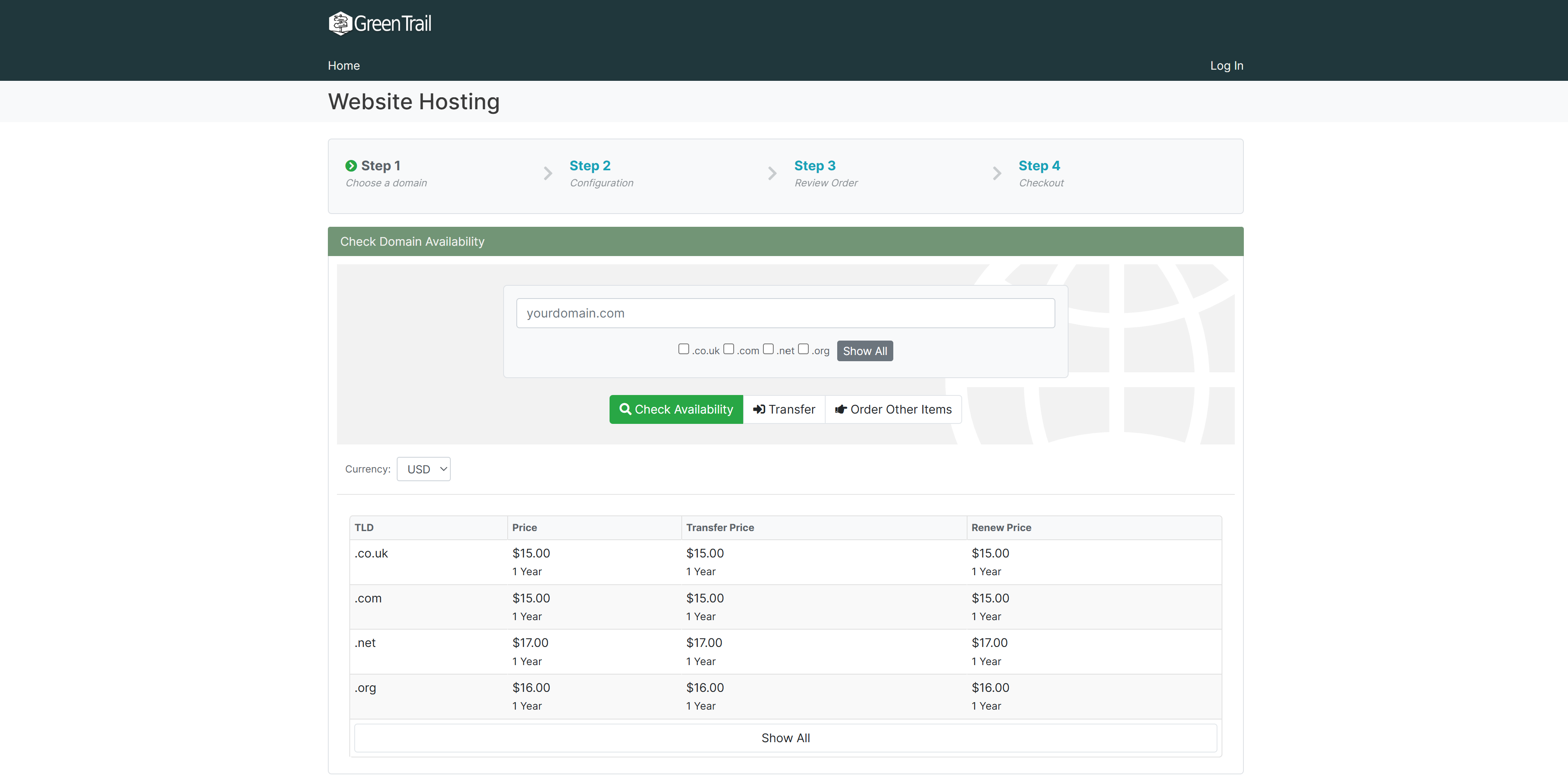Viewport: 1568px width, 776px height.
Task: Click the Transfer arrow icon
Action: [x=759, y=409]
